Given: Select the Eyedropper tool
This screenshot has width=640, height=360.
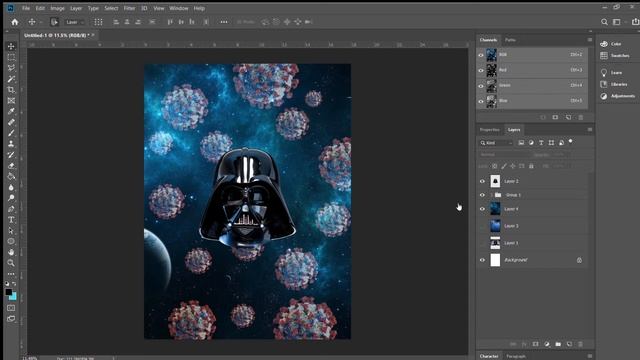Looking at the screenshot, I should [x=11, y=111].
